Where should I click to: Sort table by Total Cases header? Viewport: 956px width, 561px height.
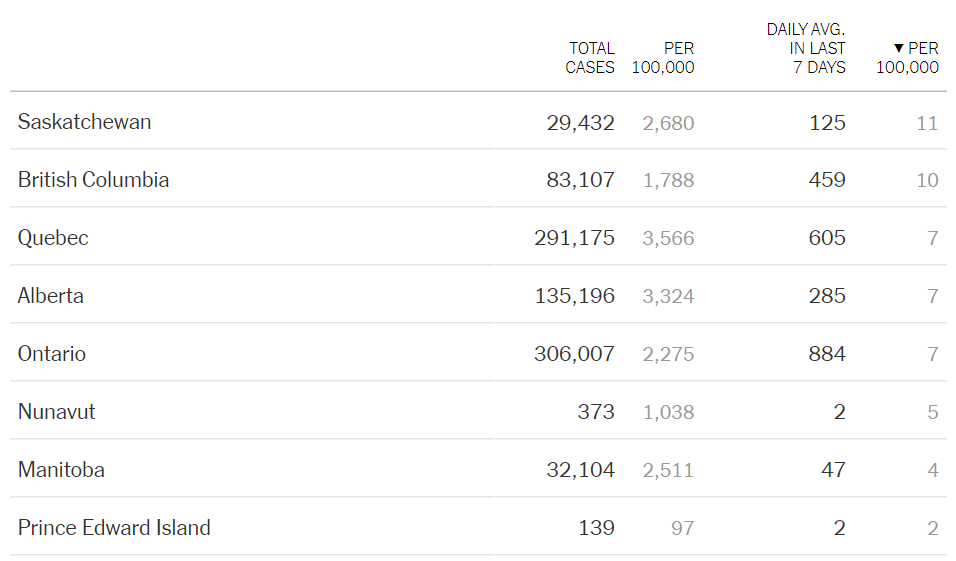coord(590,58)
